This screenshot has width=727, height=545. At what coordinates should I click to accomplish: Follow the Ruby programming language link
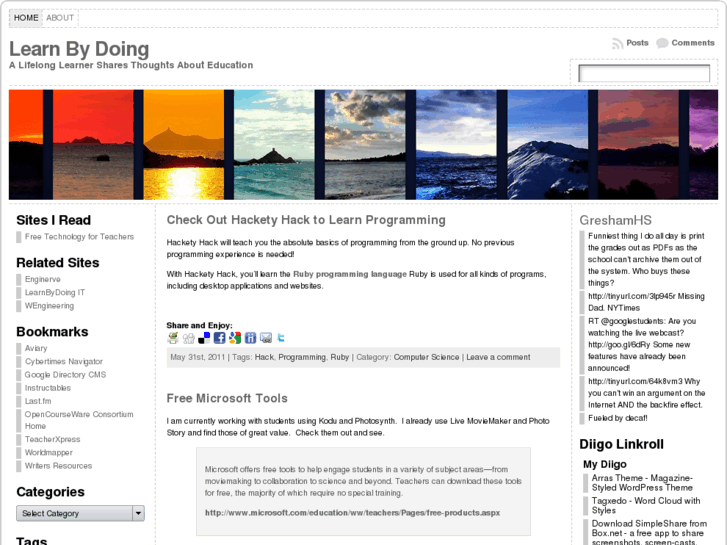(x=350, y=274)
